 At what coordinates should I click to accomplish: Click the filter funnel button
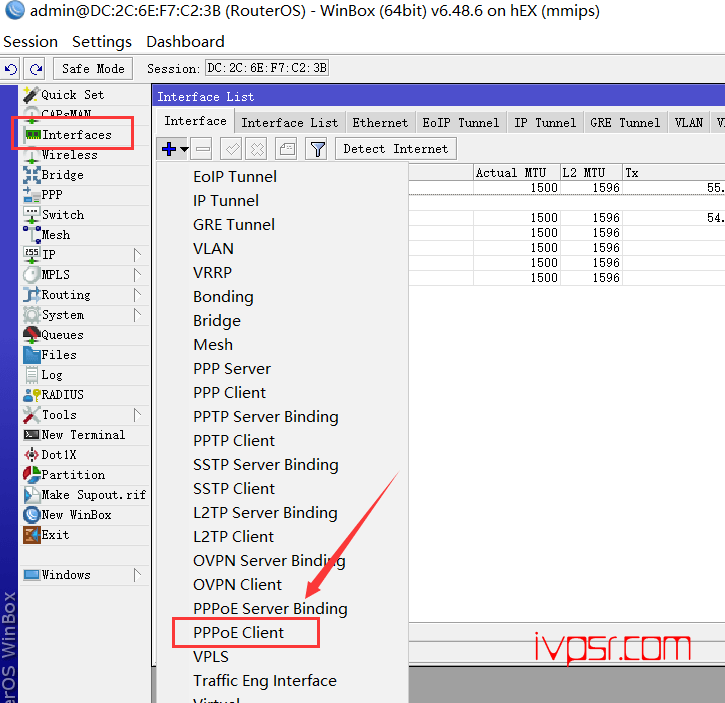(x=317, y=149)
